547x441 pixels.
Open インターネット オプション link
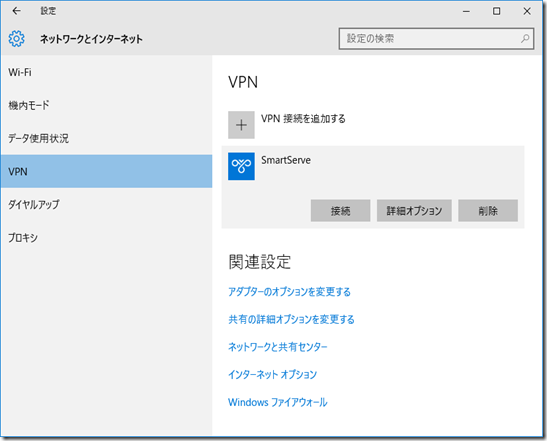click(272, 374)
